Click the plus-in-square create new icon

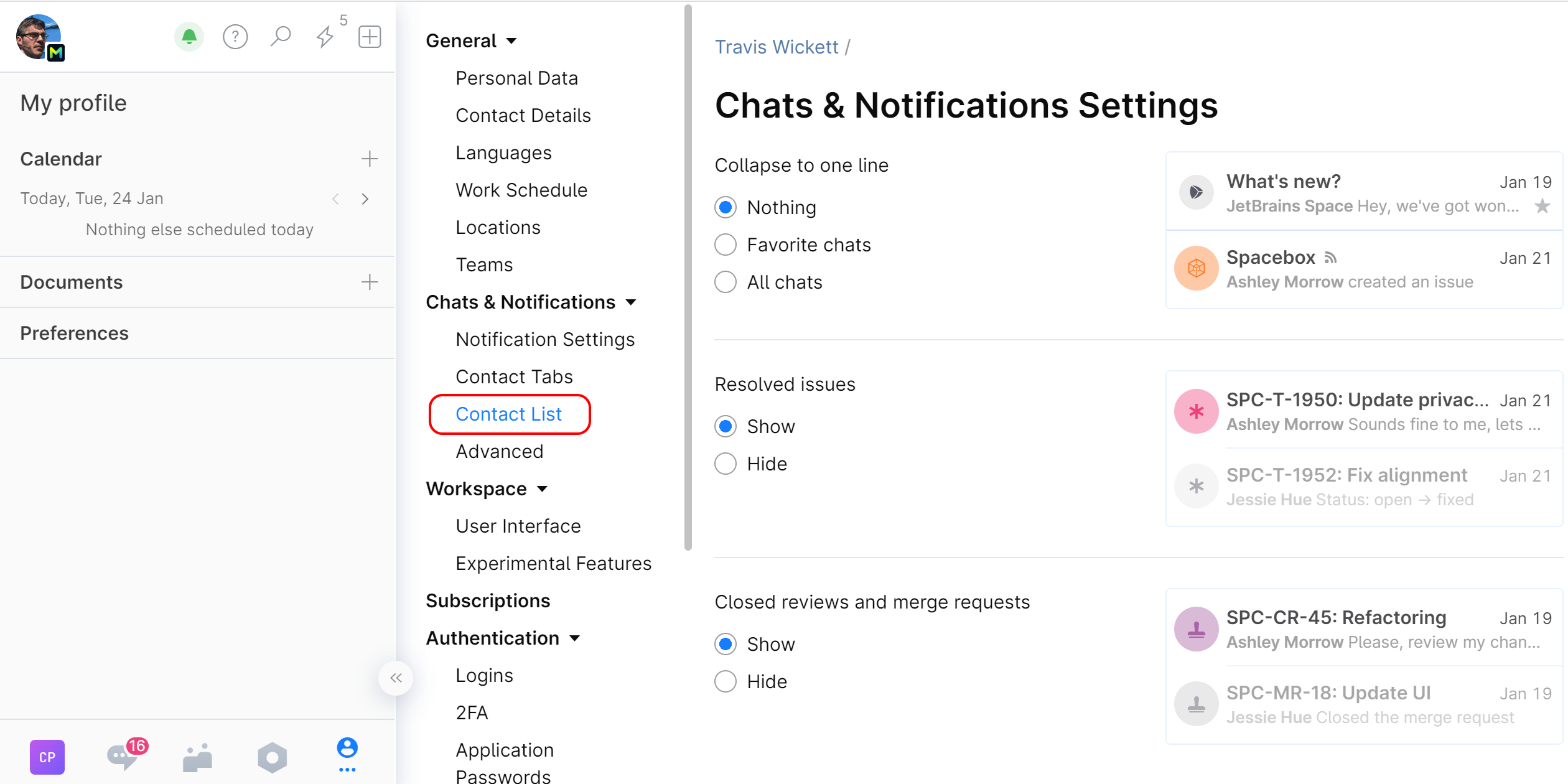(370, 37)
